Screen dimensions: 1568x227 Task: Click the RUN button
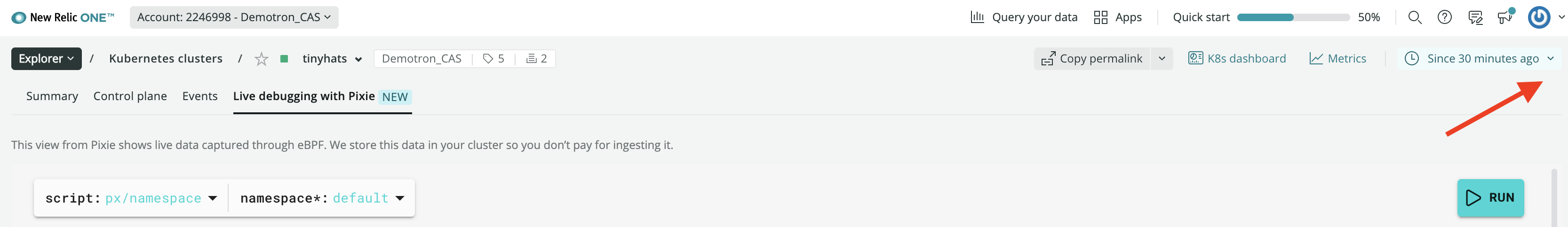click(1489, 198)
